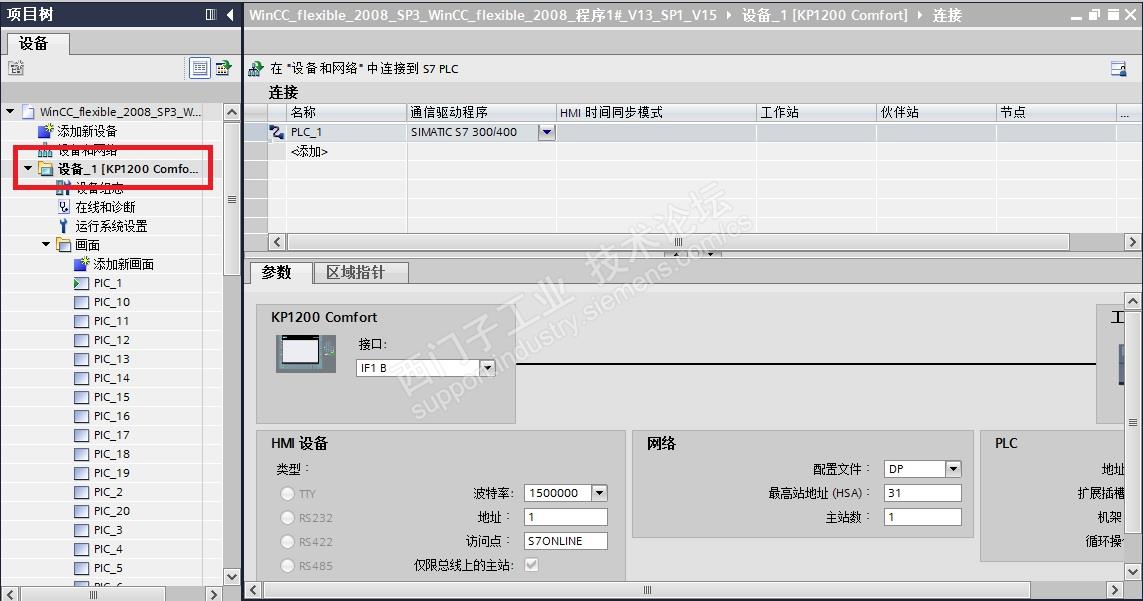
Task: Select the RS232 type radio button
Action: (287, 518)
